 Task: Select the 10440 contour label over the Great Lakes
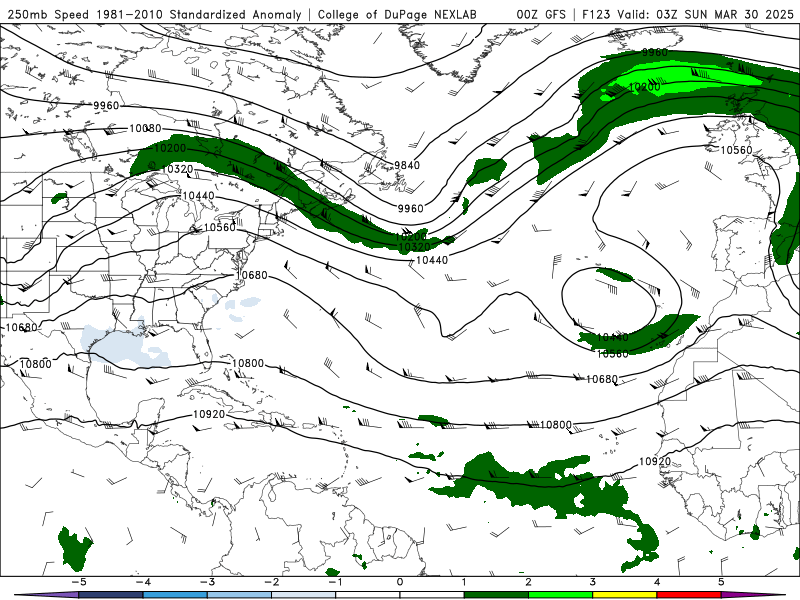point(198,196)
